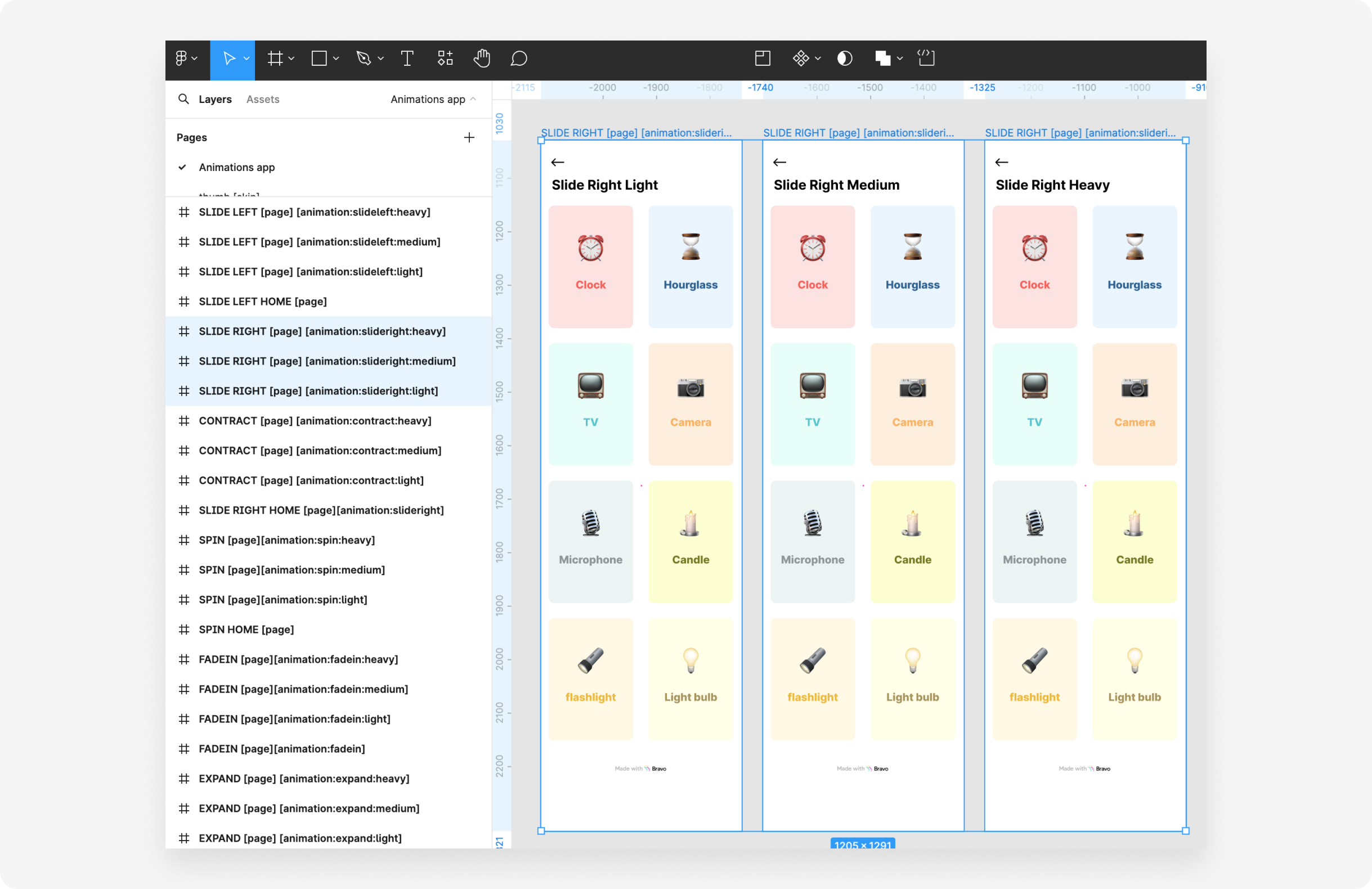This screenshot has height=889, width=1372.
Task: Switch to the Assets tab
Action: [x=262, y=99]
